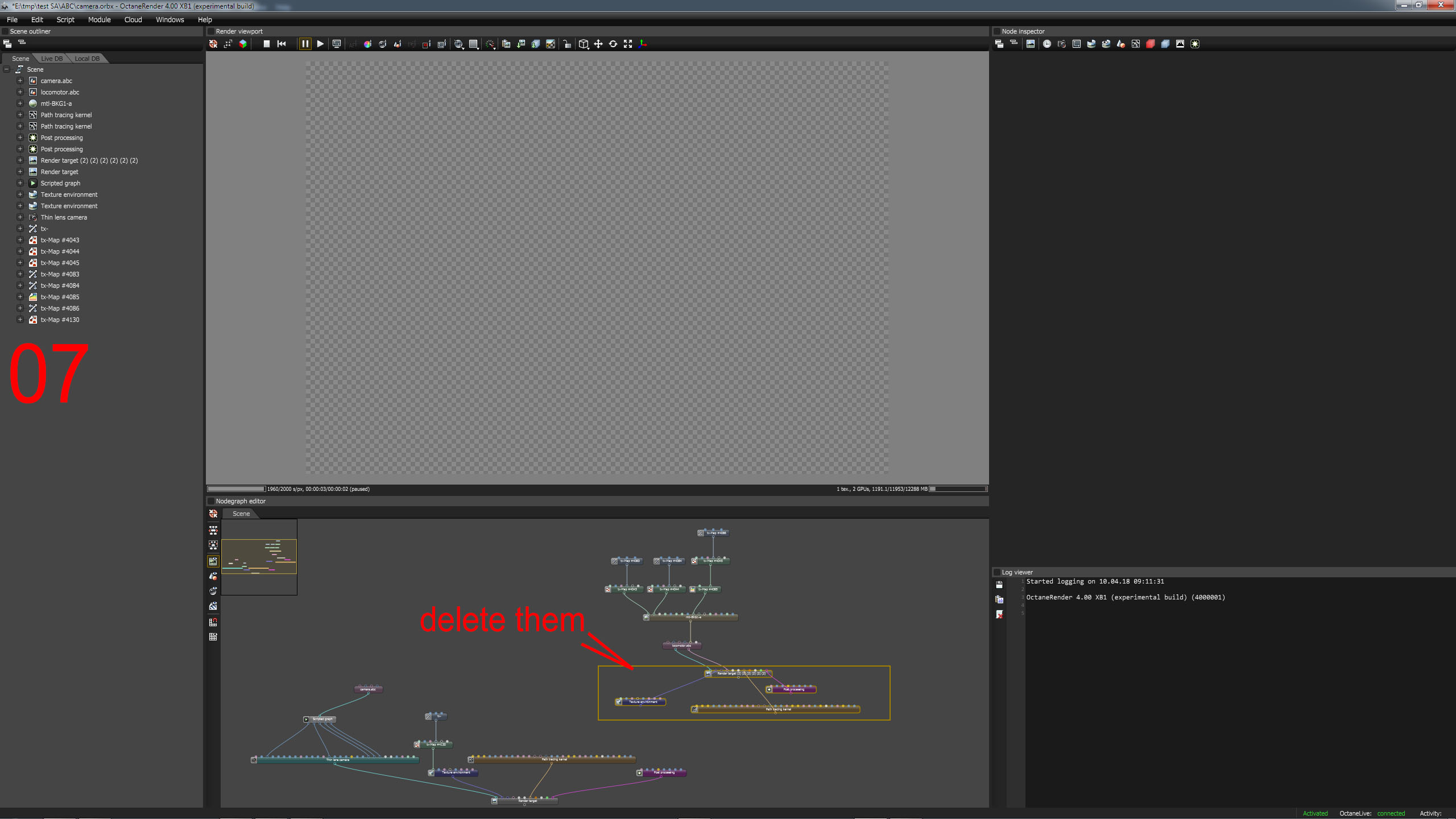Click the save log icon in Log viewer

tap(999, 585)
